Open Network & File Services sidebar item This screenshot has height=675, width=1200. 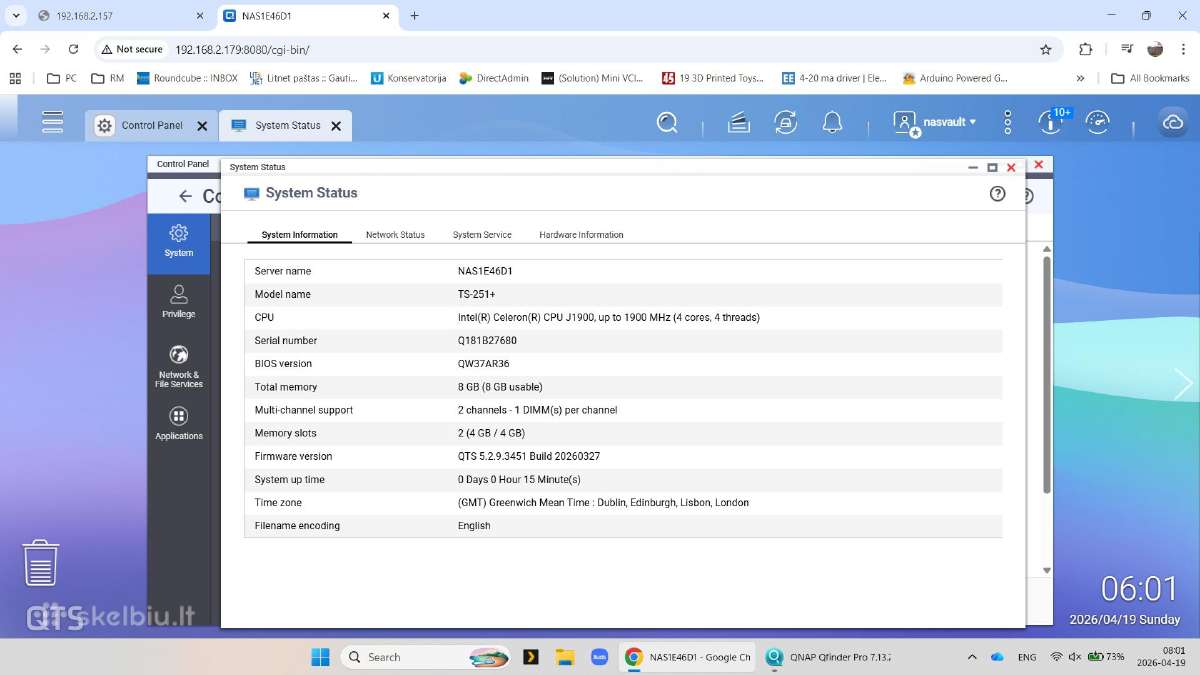coord(179,367)
